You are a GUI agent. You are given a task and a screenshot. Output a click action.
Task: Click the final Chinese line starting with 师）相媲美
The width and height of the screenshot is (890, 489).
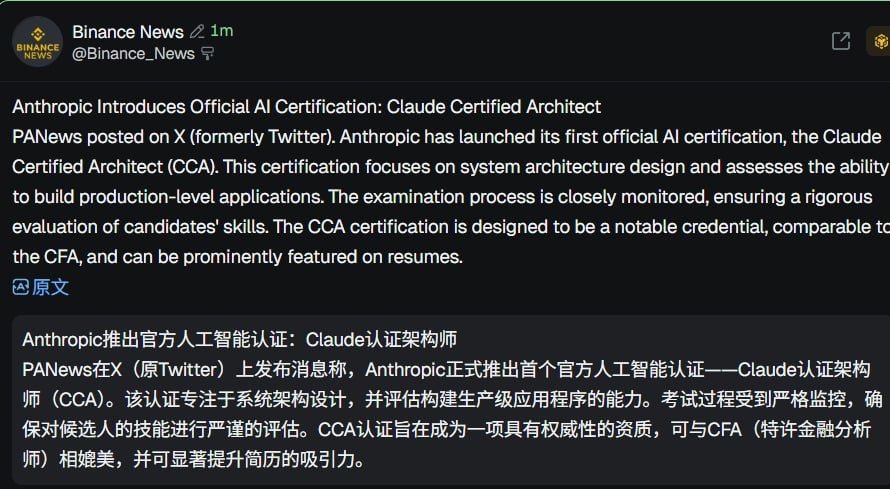click(x=193, y=461)
